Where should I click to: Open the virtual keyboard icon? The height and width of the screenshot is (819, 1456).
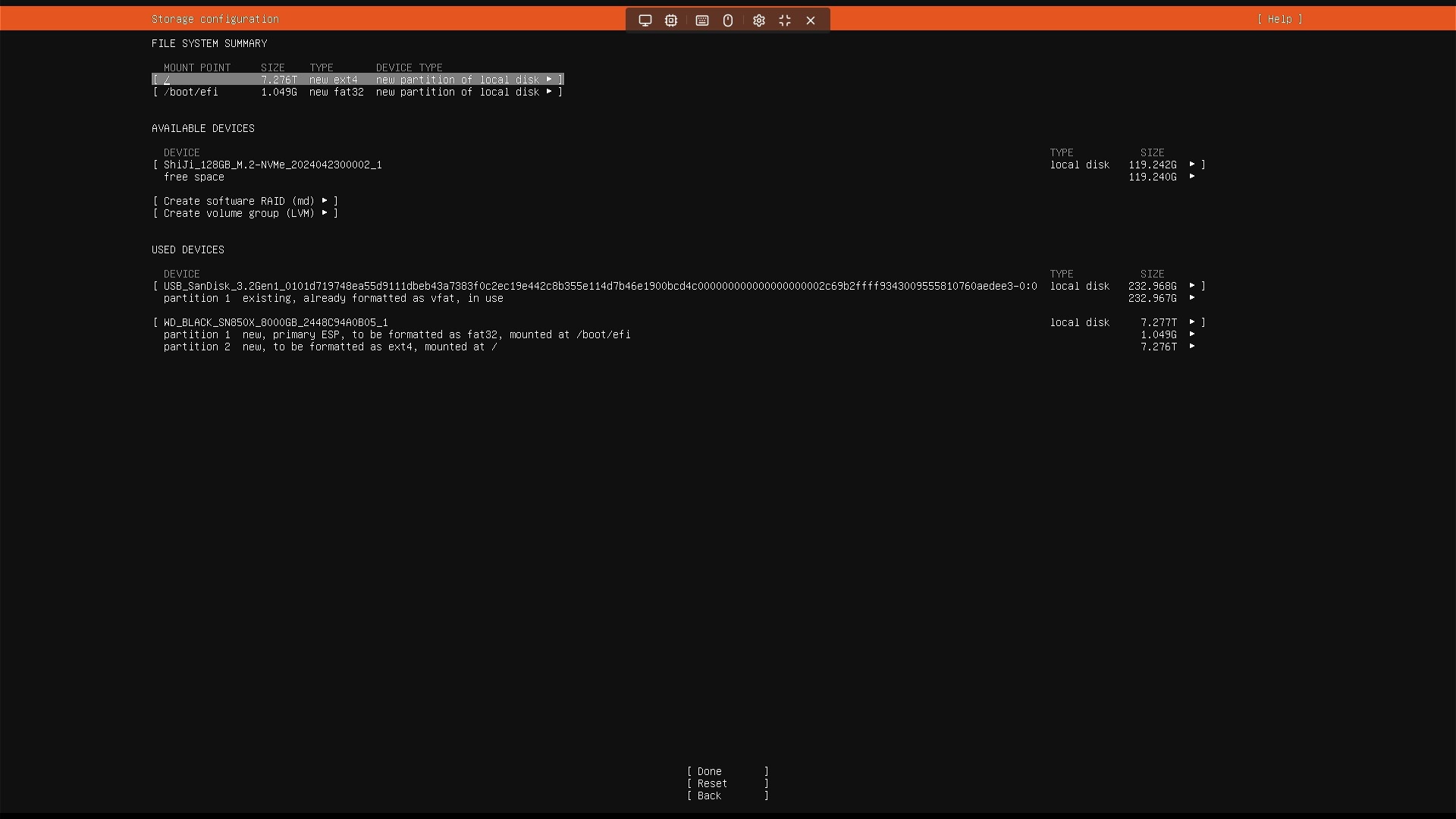tap(702, 20)
